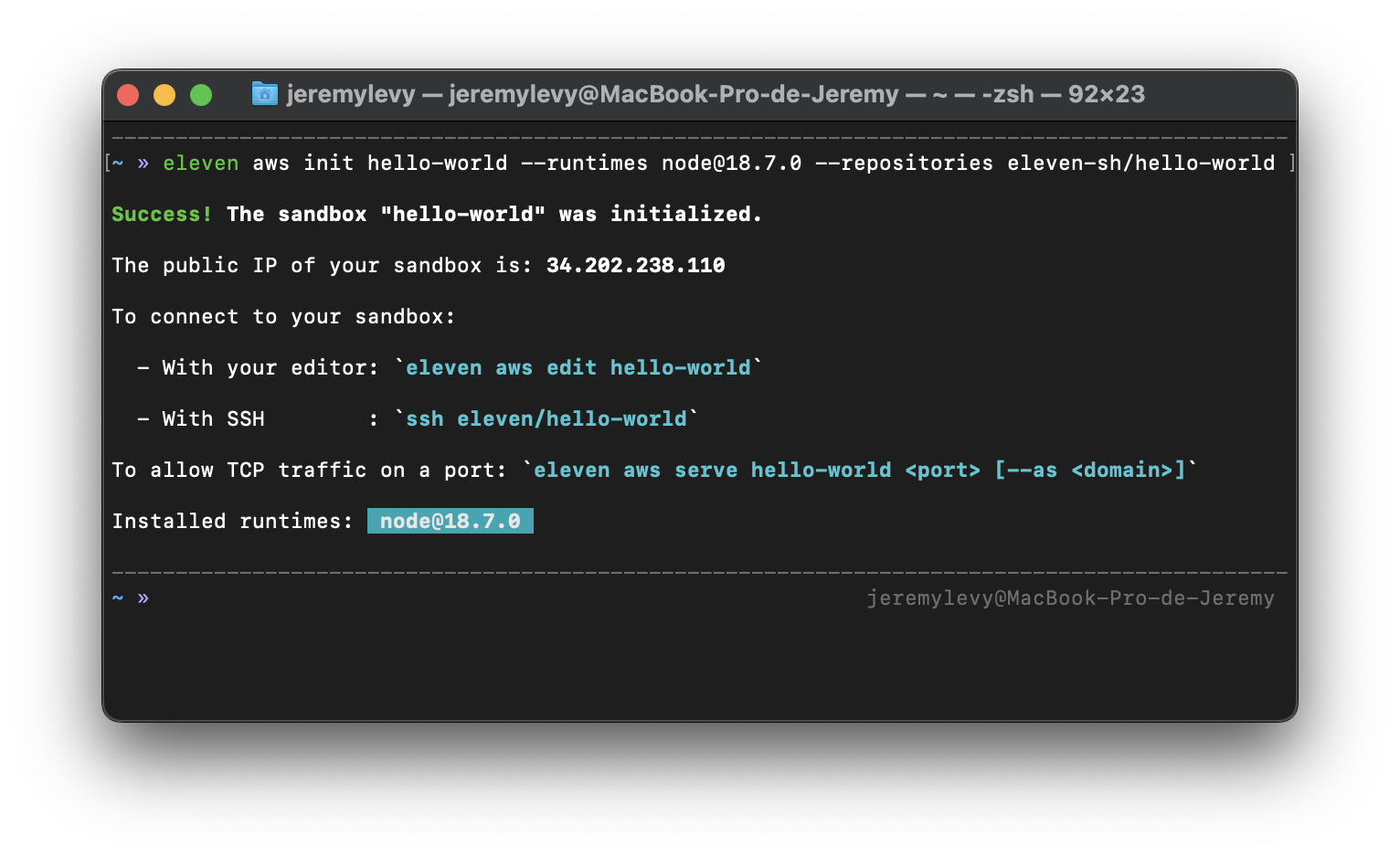Click the yellow minimize traffic light
Image resolution: width=1400 pixels, height=857 pixels.
(x=164, y=94)
